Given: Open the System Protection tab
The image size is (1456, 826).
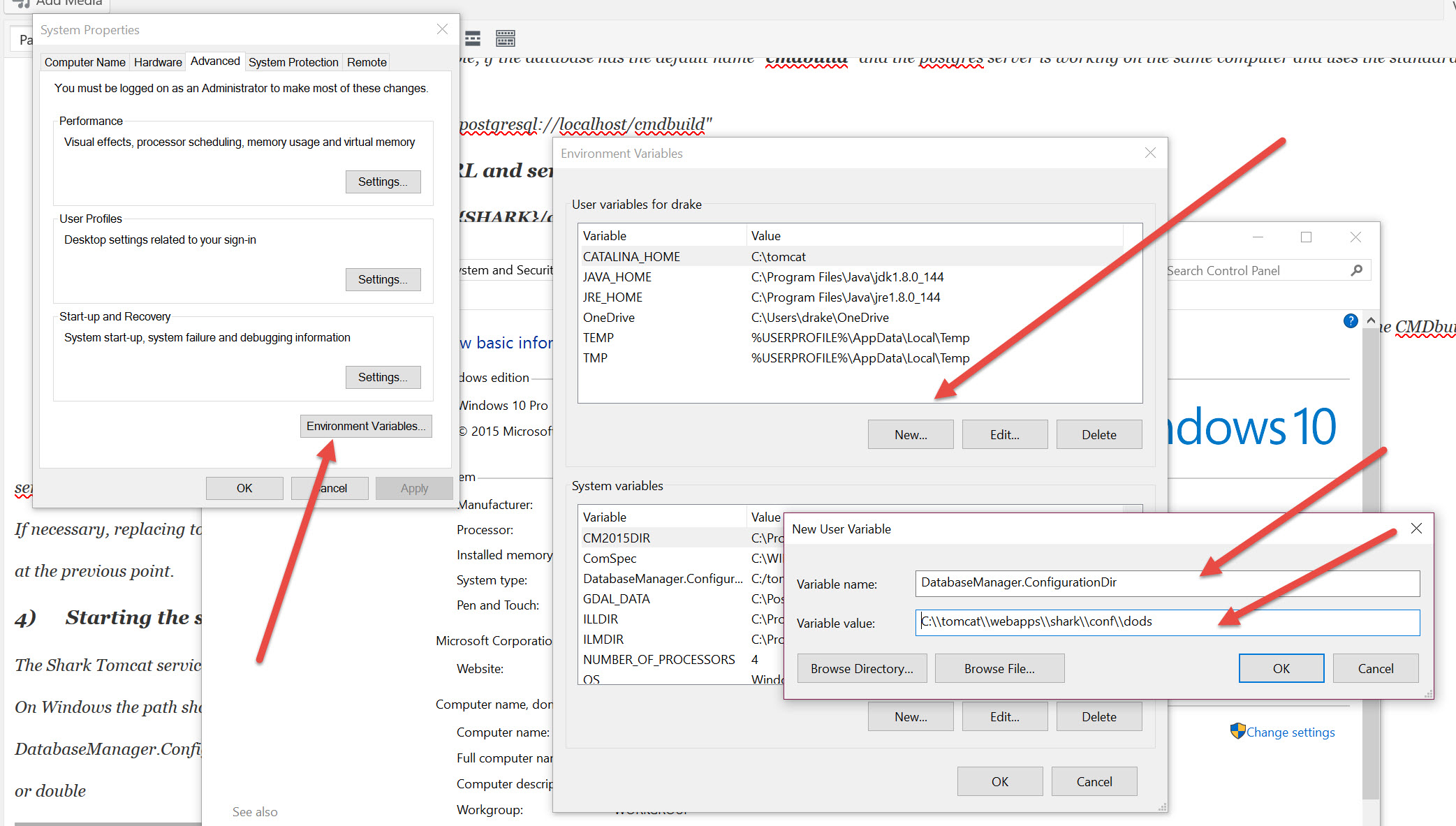Looking at the screenshot, I should coord(293,62).
